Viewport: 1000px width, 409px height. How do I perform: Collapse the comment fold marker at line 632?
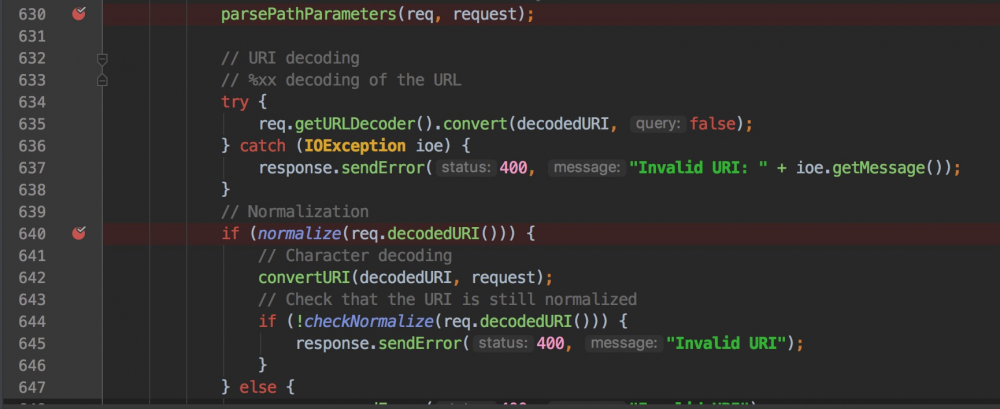tap(102, 59)
